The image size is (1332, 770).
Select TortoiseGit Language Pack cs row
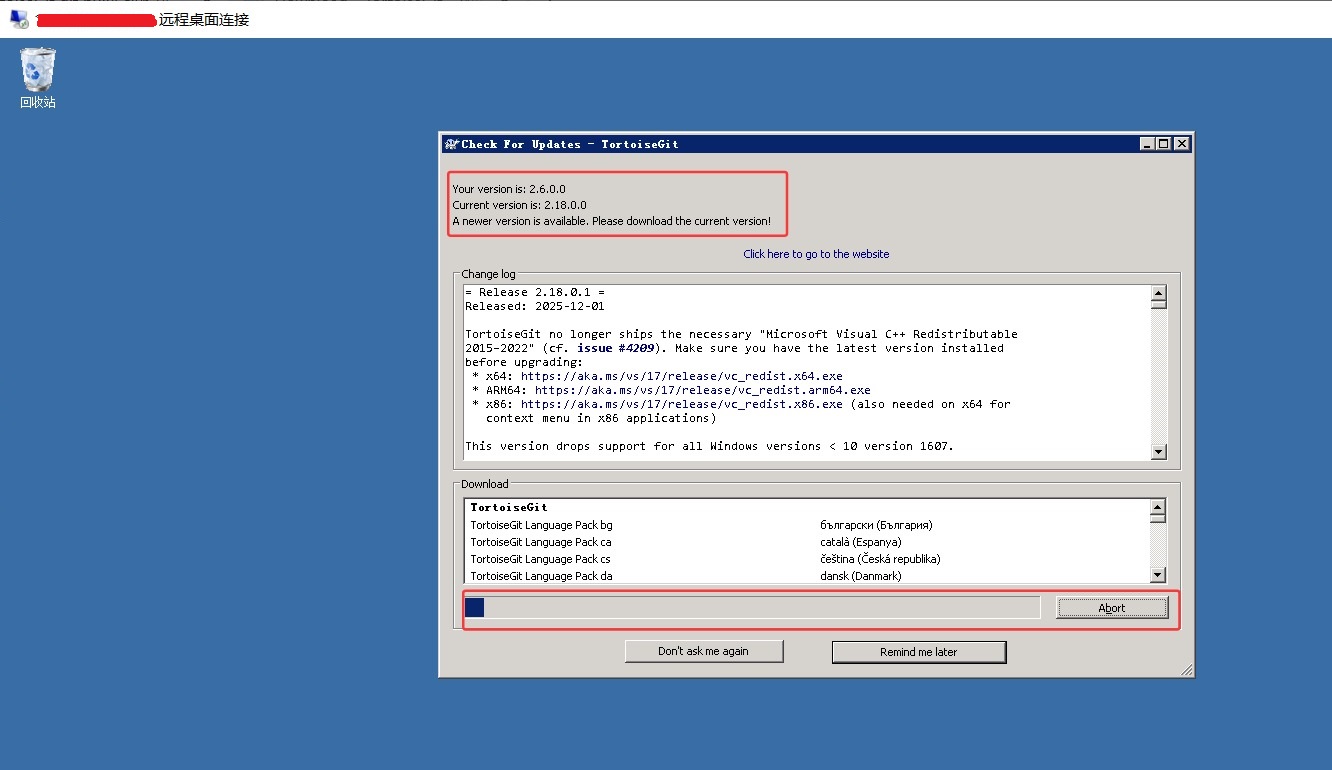pyautogui.click(x=808, y=559)
